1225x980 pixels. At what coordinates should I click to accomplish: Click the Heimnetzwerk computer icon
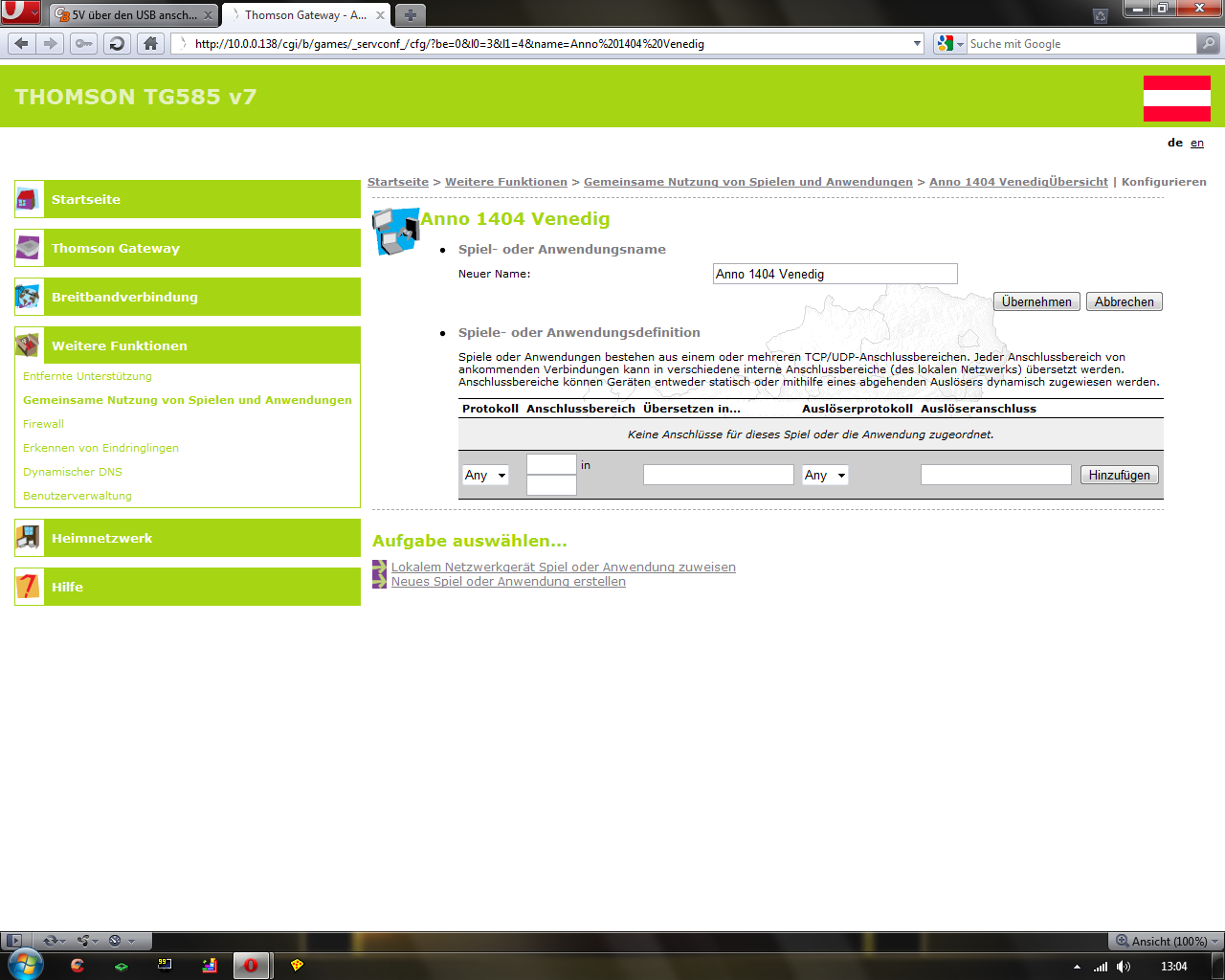(28, 538)
